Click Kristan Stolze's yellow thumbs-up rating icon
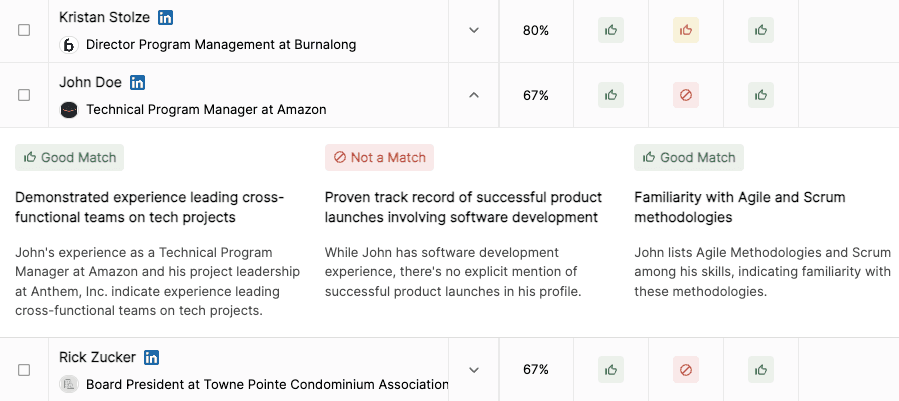The height and width of the screenshot is (401, 899). (686, 30)
